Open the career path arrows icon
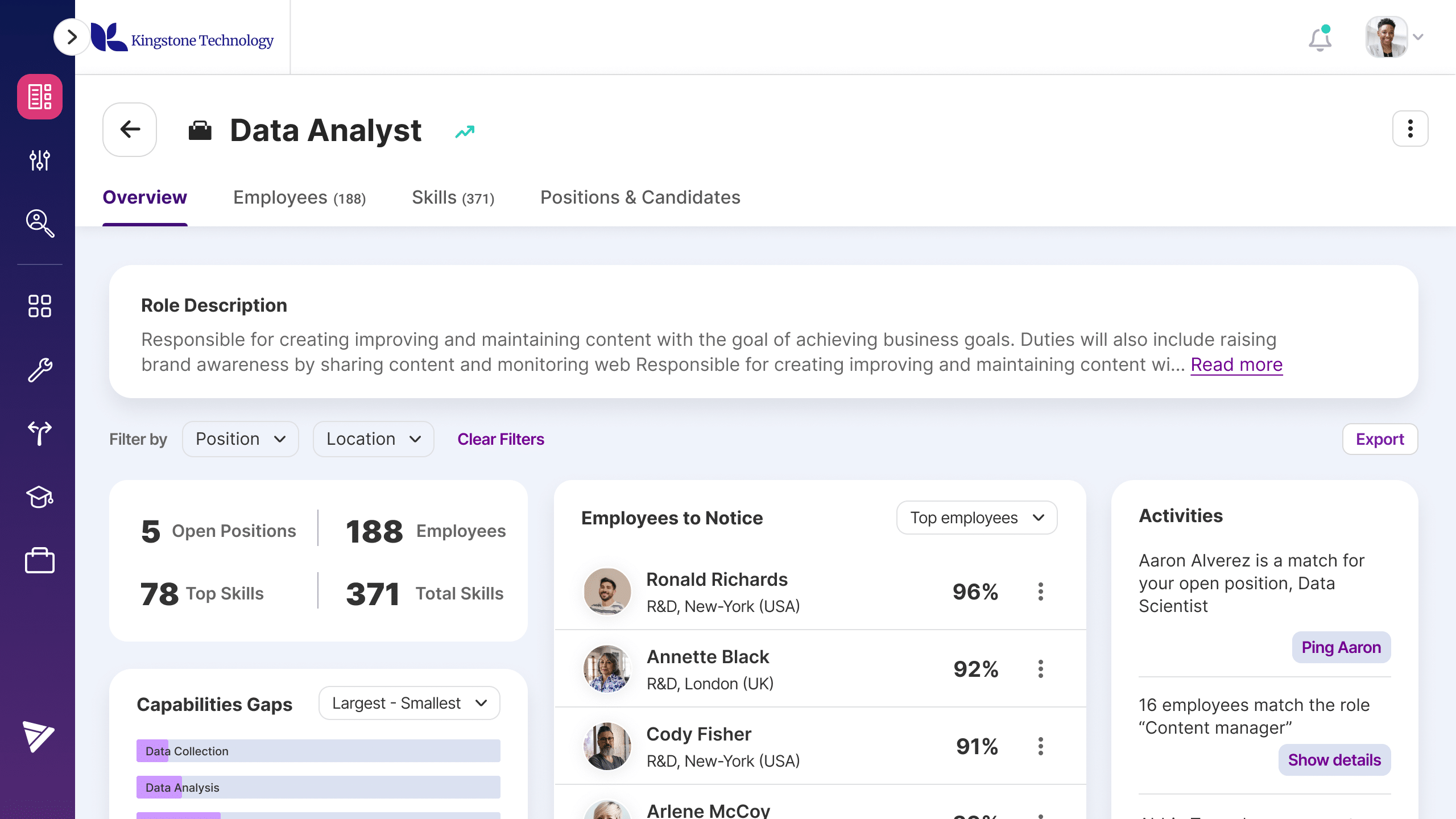The width and height of the screenshot is (1456, 819). [x=40, y=433]
